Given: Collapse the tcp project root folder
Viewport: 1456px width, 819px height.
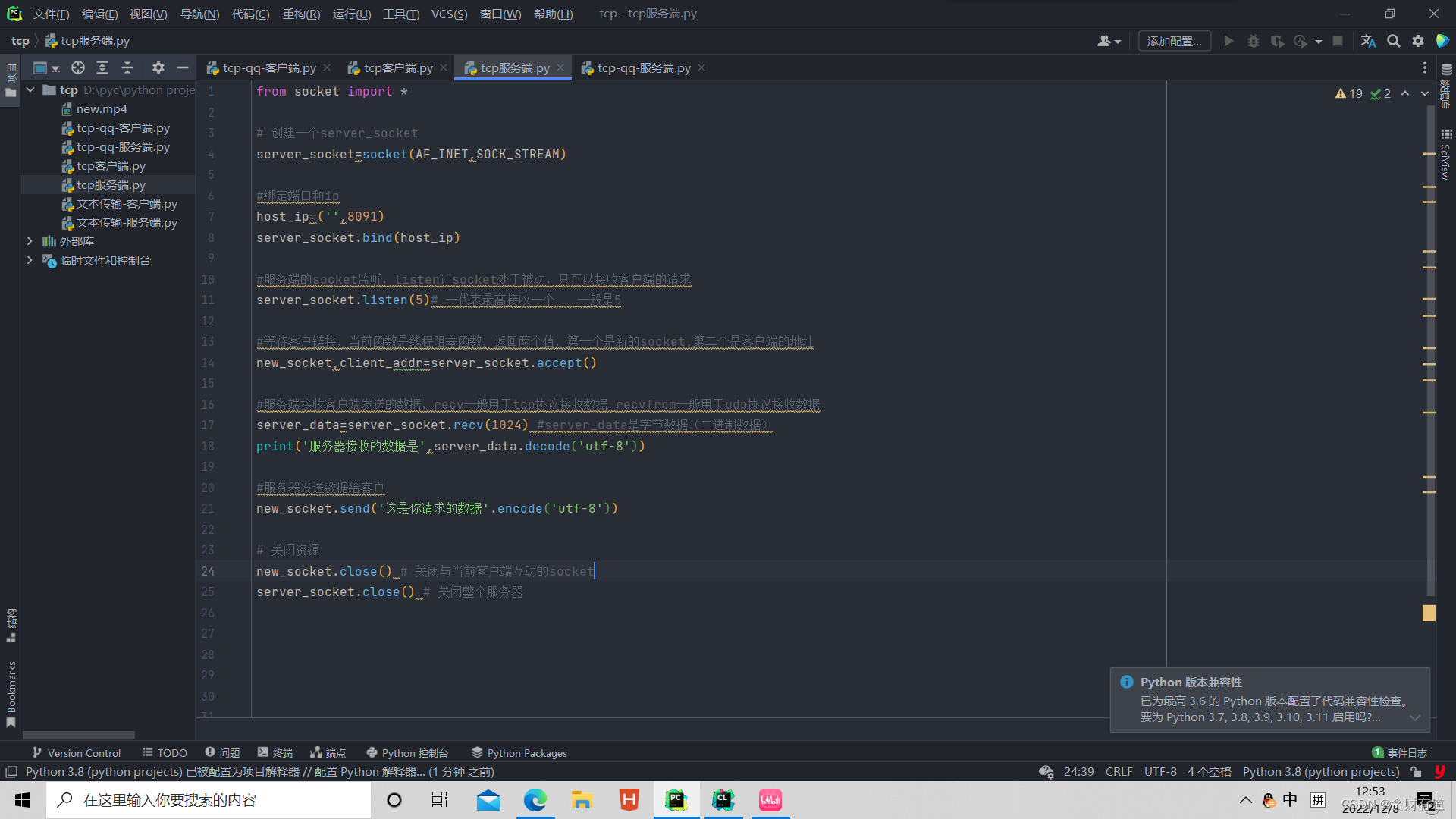Looking at the screenshot, I should point(30,89).
